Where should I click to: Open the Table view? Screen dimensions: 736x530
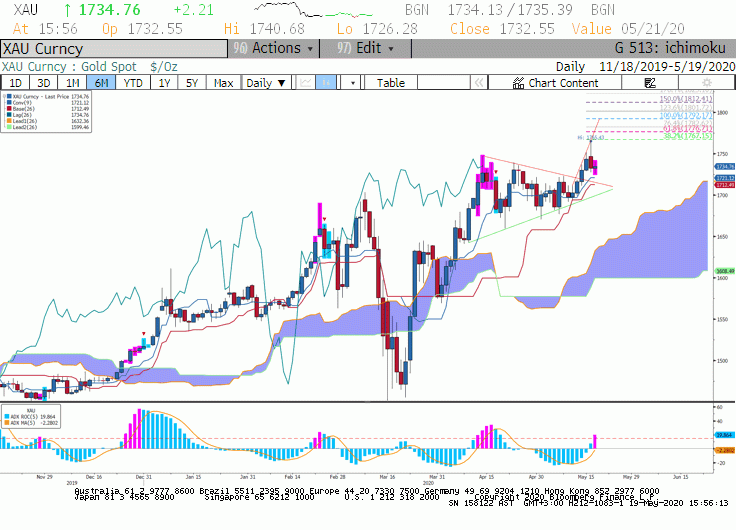[x=391, y=83]
